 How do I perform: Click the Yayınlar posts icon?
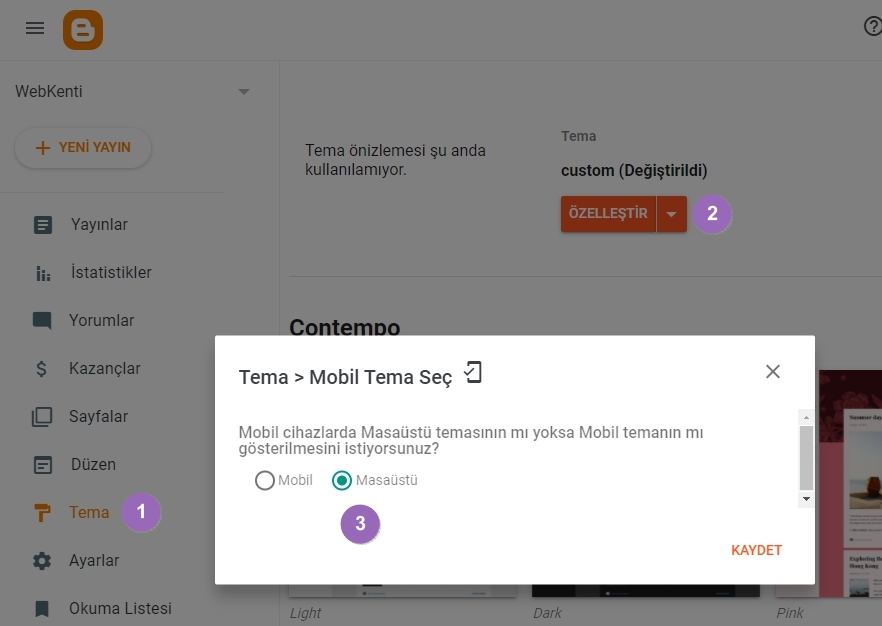(42, 225)
